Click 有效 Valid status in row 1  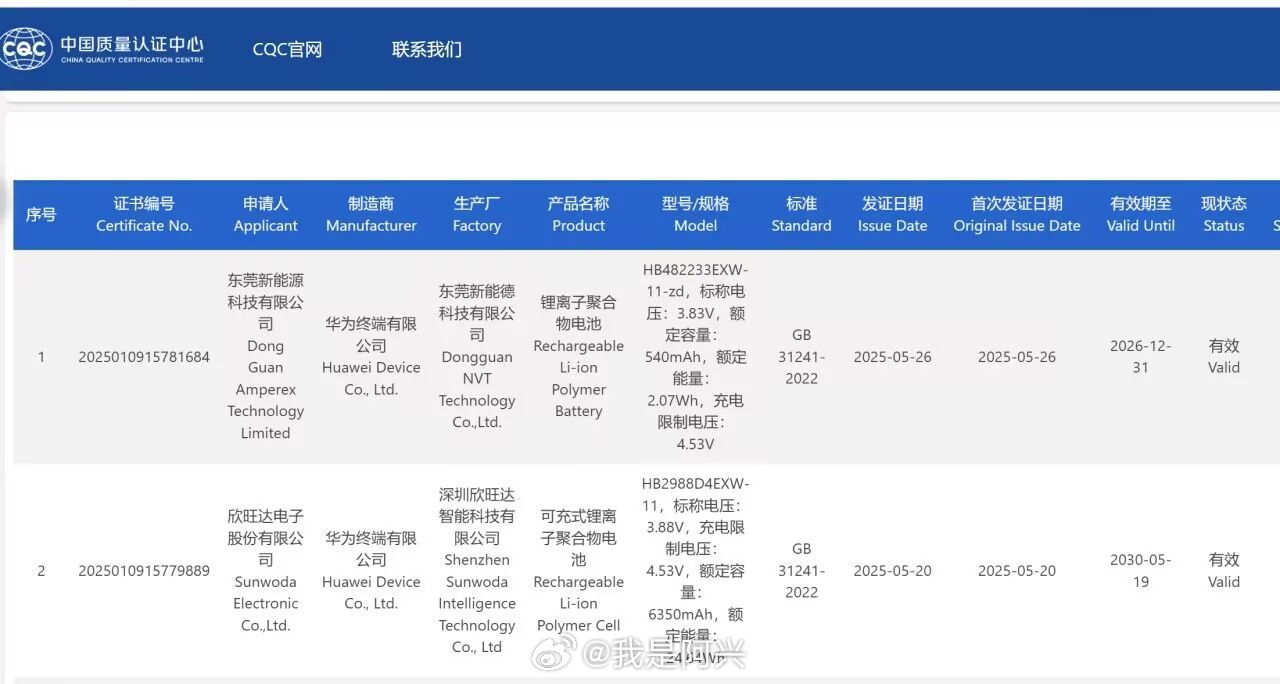[x=1224, y=357]
